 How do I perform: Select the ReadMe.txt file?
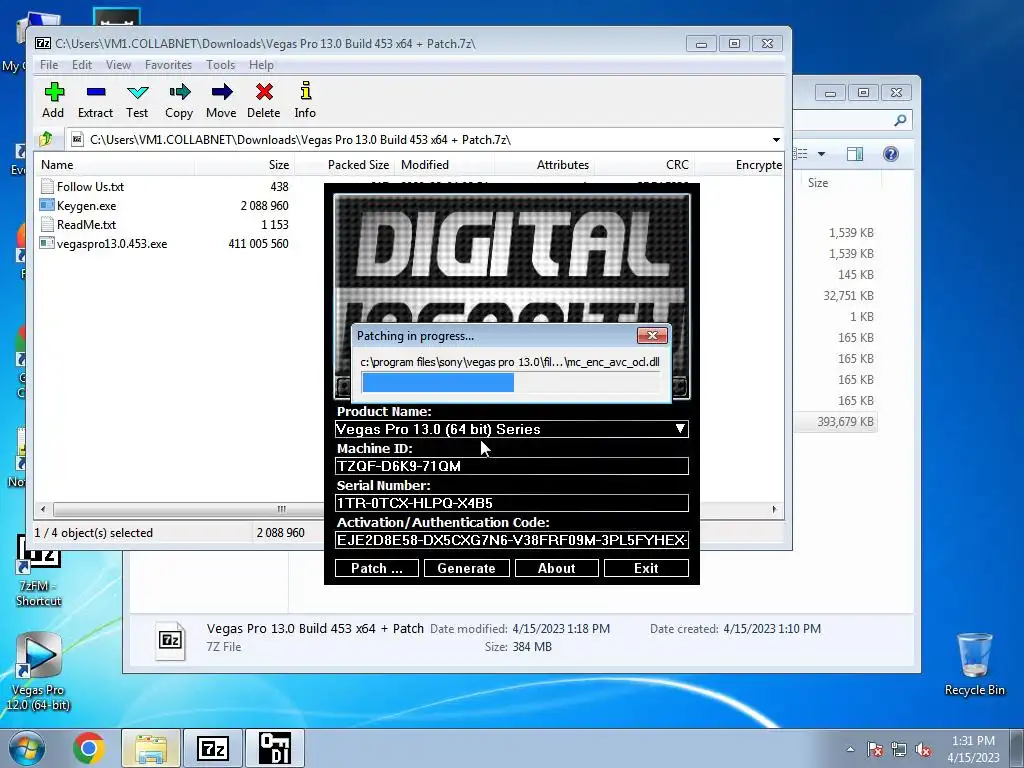click(86, 225)
